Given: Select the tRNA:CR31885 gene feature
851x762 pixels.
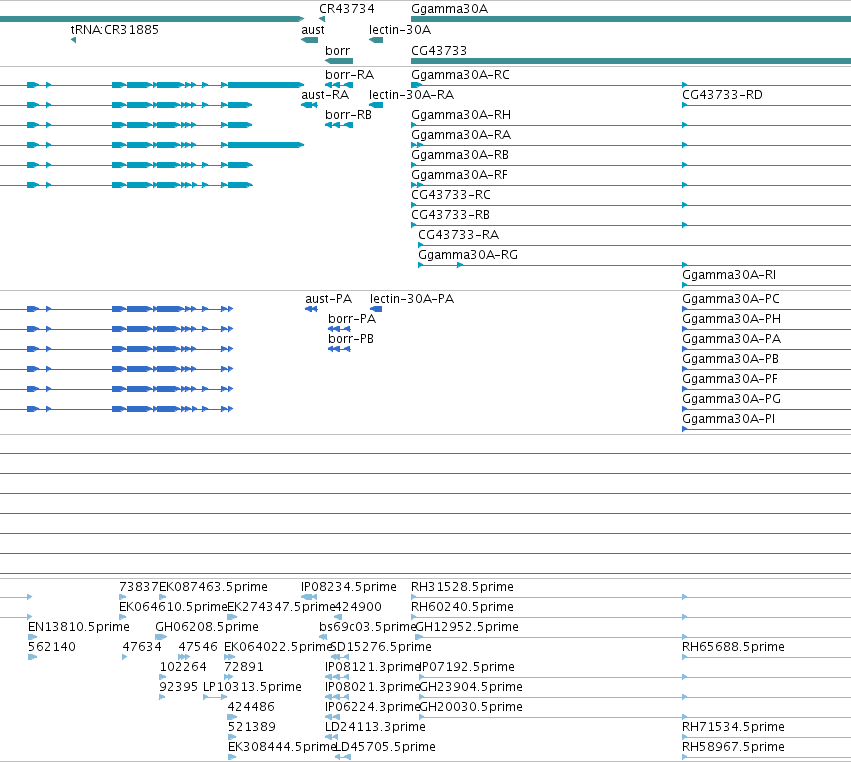Looking at the screenshot, I should (73, 40).
